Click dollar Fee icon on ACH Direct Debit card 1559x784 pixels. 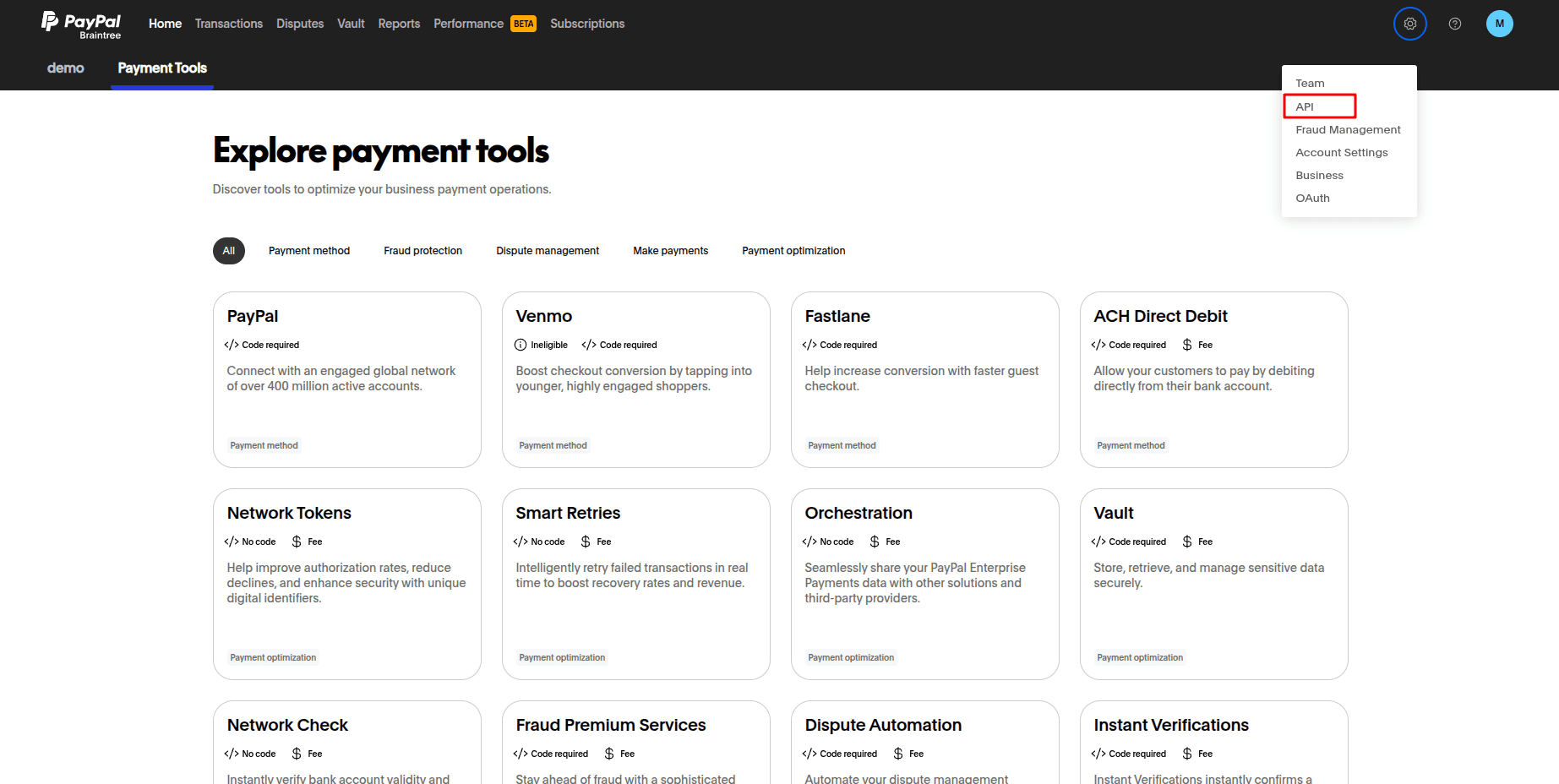pyautogui.click(x=1187, y=345)
